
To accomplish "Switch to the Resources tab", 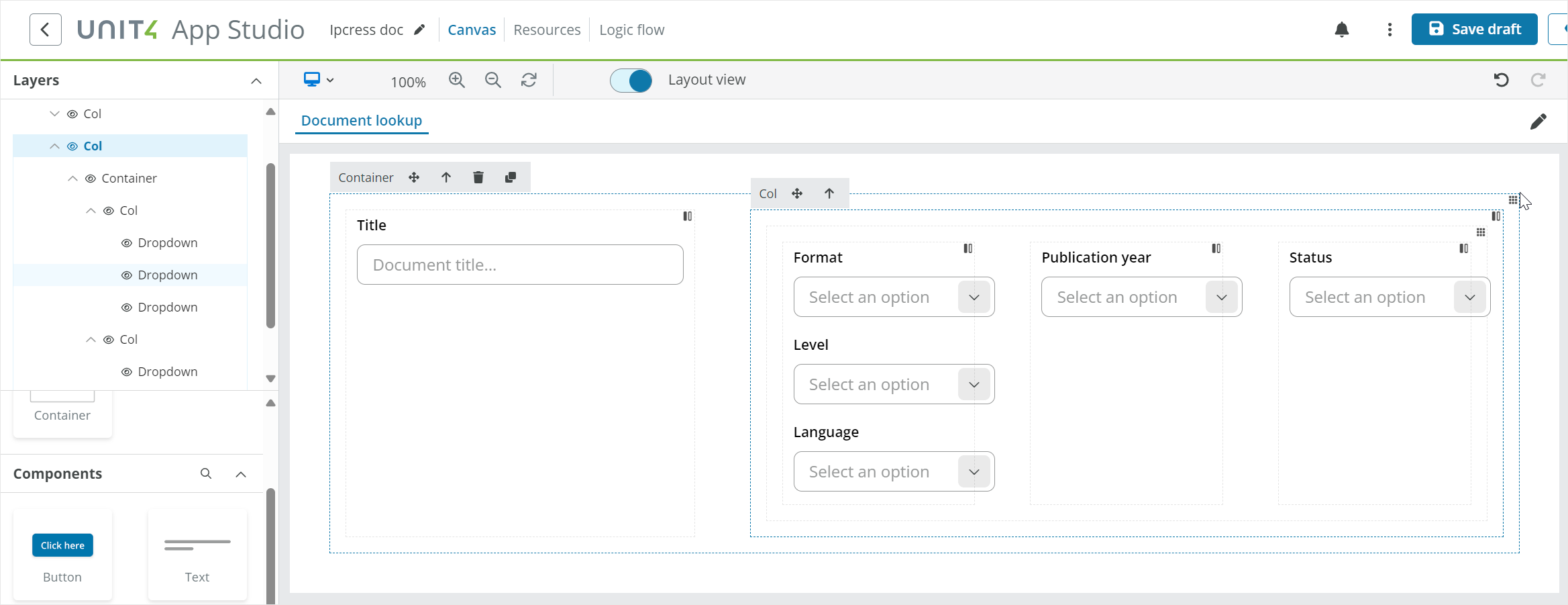I will coord(547,30).
